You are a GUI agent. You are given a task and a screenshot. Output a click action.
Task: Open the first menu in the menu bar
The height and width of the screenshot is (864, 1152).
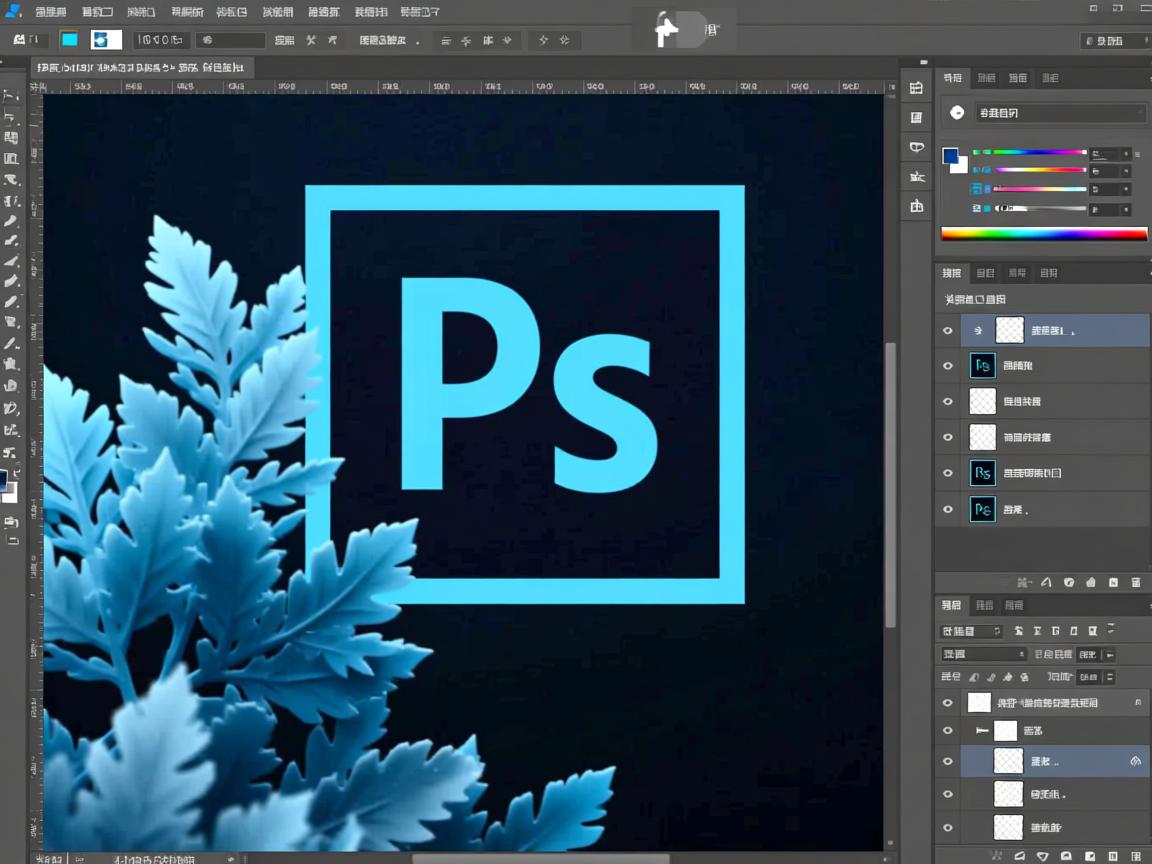[x=50, y=12]
